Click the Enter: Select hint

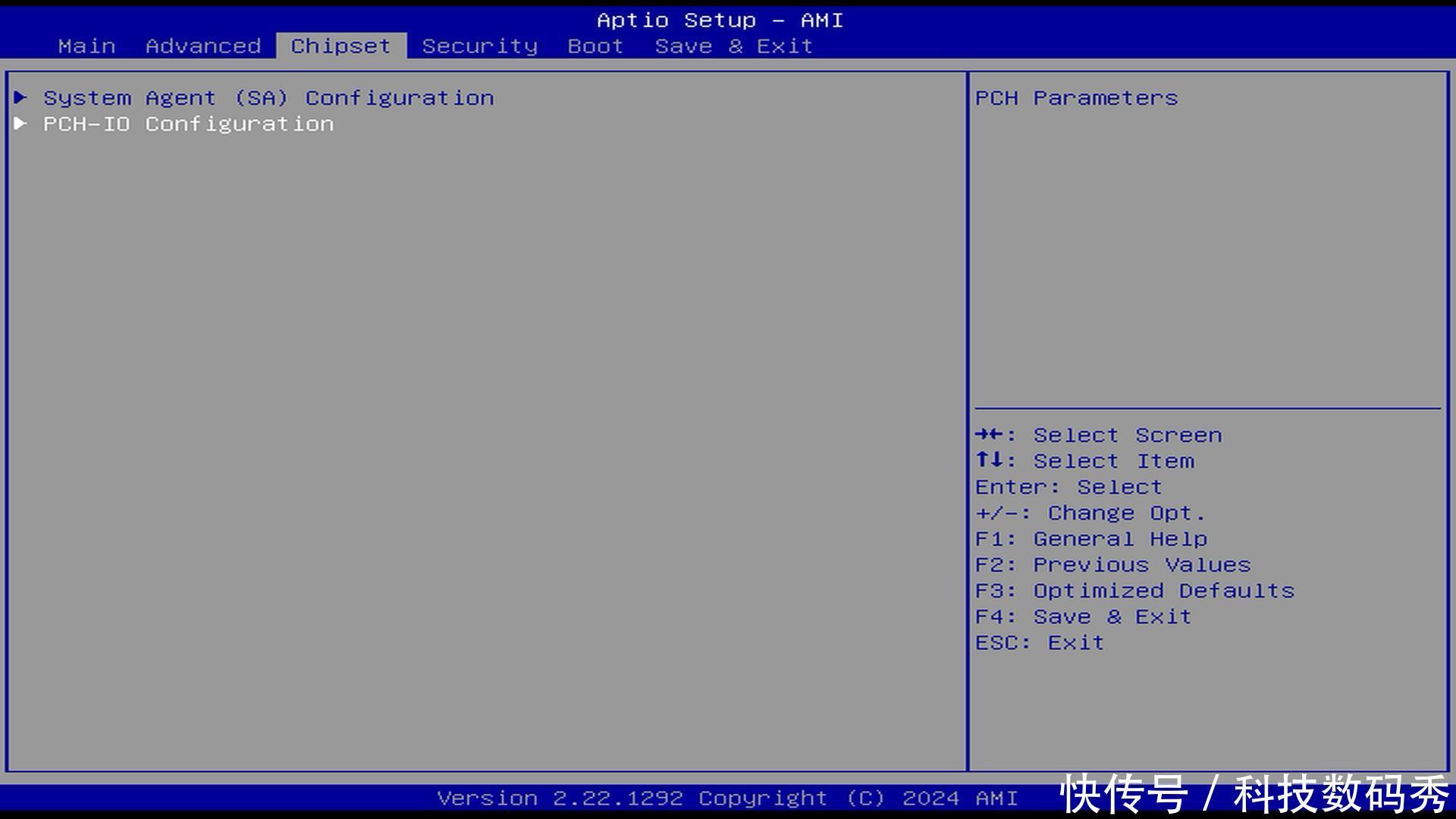(x=1068, y=487)
